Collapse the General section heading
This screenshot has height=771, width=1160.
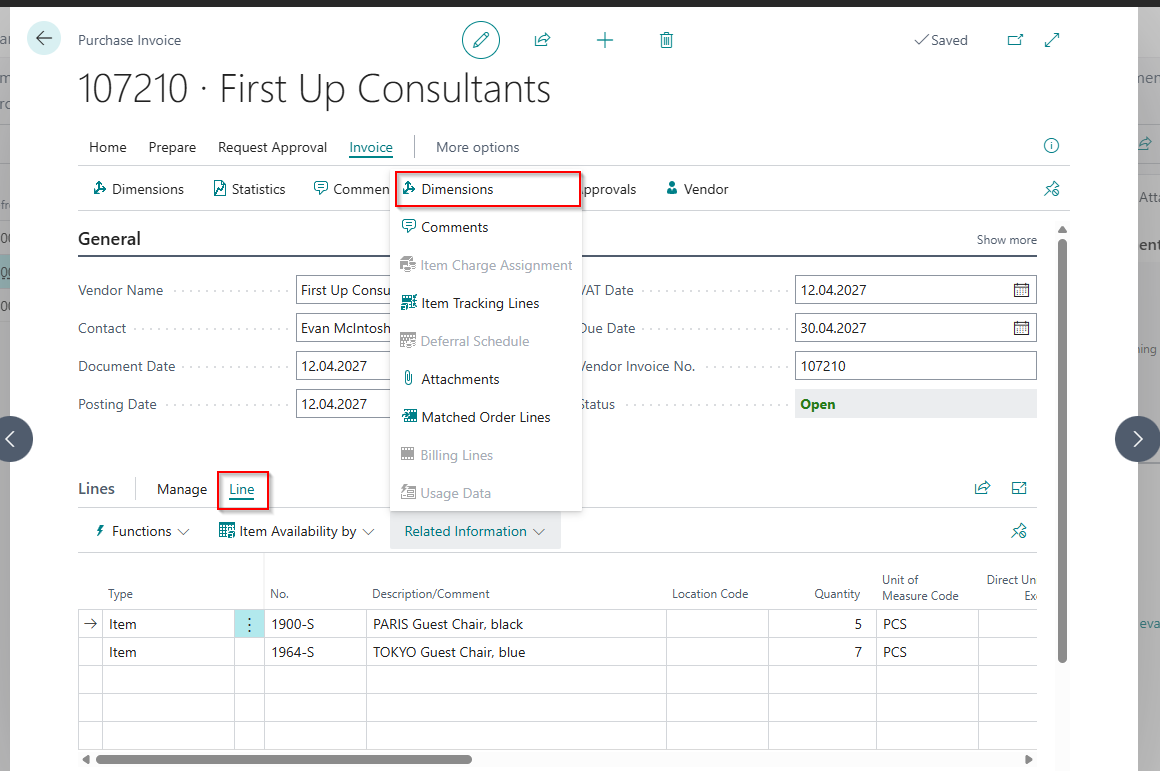tap(109, 239)
